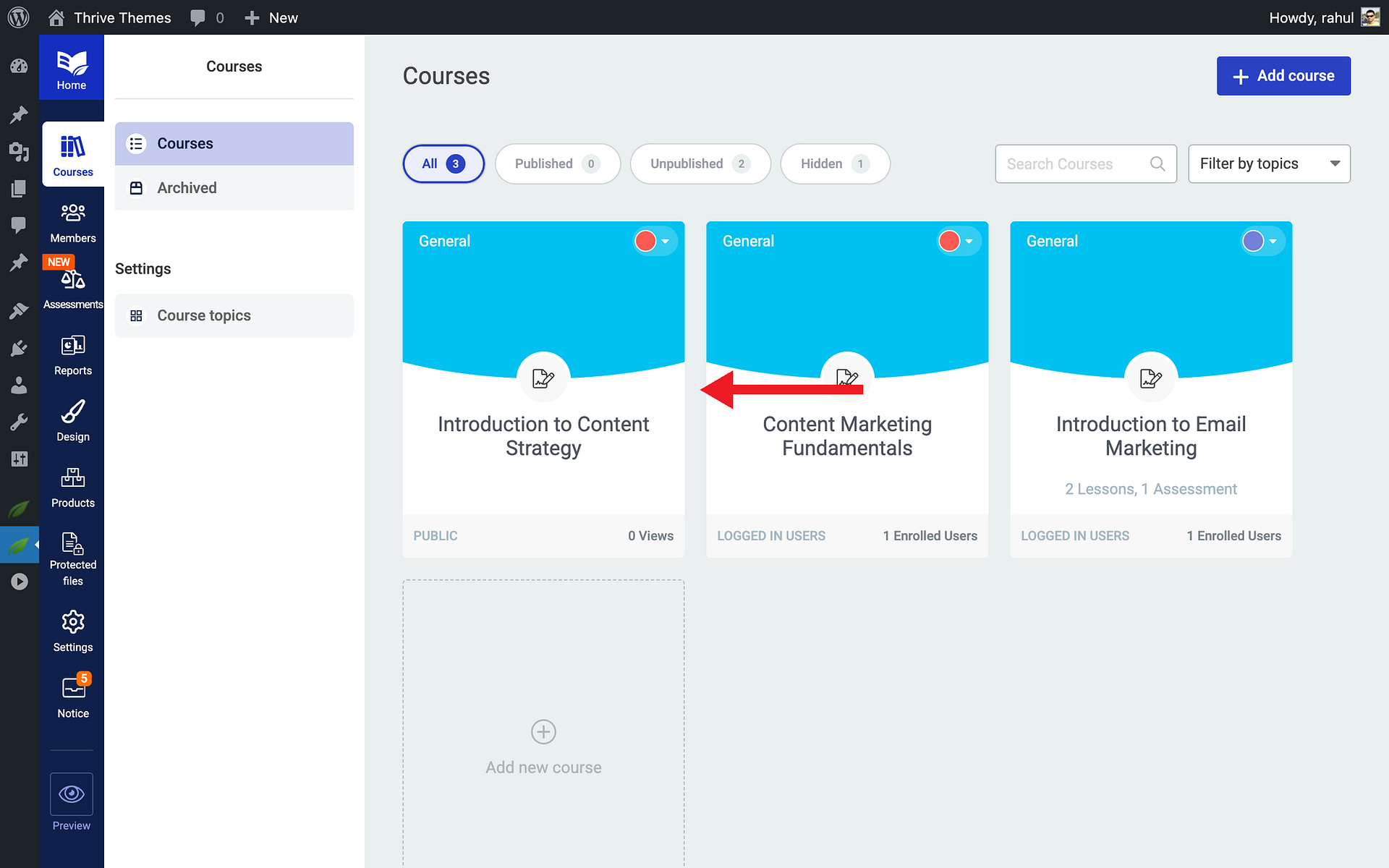Expand the dropdown arrow on Introduction to Email Marketing card
This screenshot has width=1389, height=868.
1272,241
